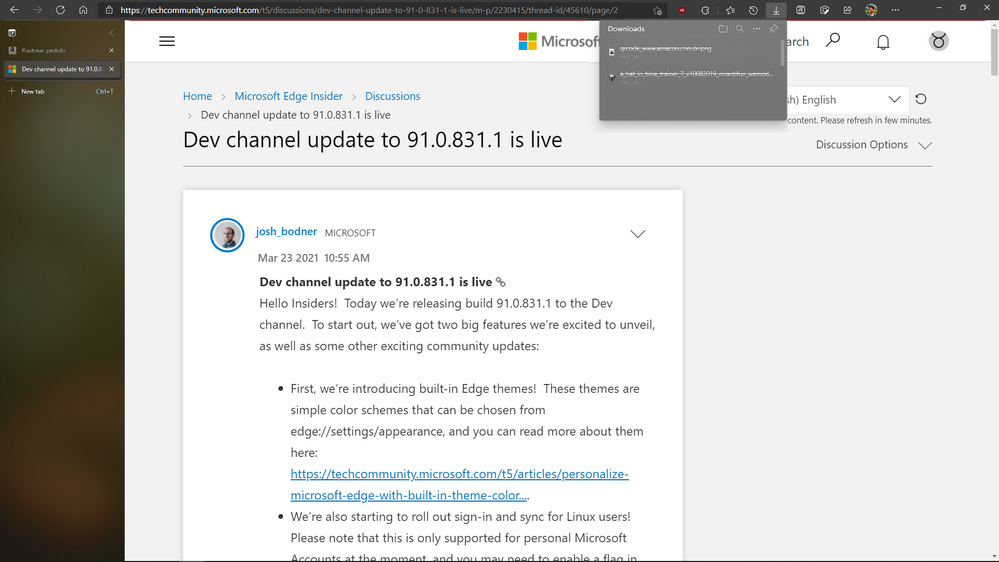999x562 pixels.
Task: Click the site search magnifier
Action: pyautogui.click(x=833, y=41)
